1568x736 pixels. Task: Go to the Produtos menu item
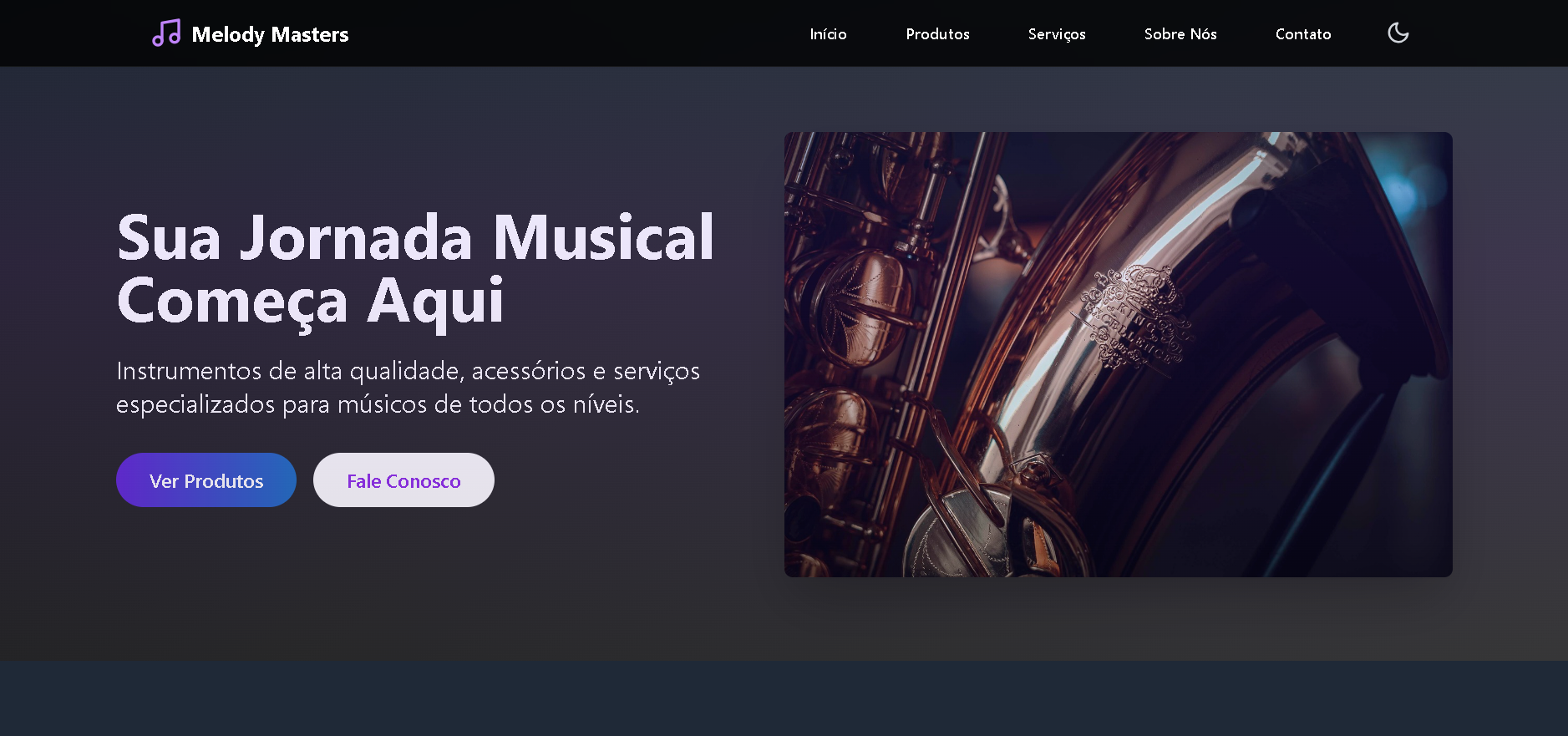[937, 34]
